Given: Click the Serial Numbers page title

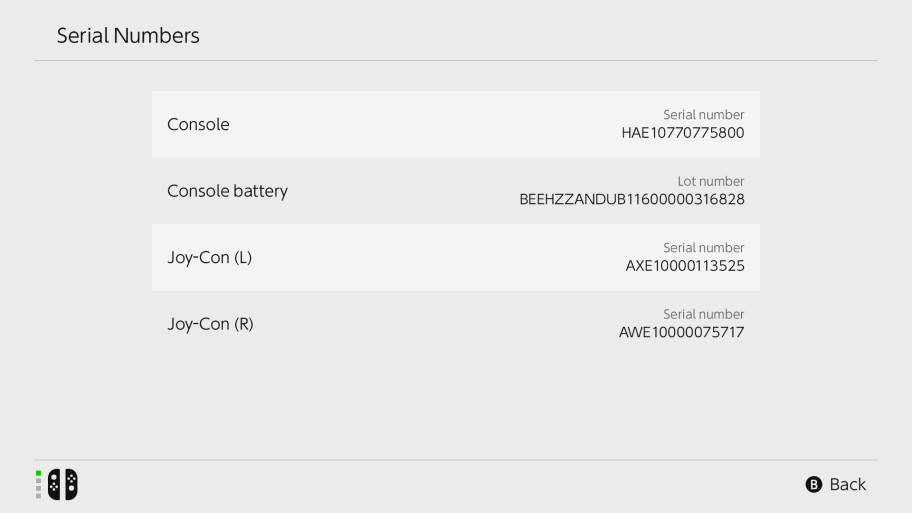Looking at the screenshot, I should coord(128,35).
